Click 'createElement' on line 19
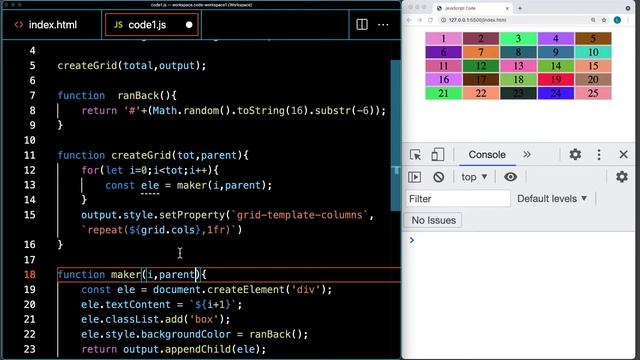Image resolution: width=640 pixels, height=360 pixels. tap(245, 290)
